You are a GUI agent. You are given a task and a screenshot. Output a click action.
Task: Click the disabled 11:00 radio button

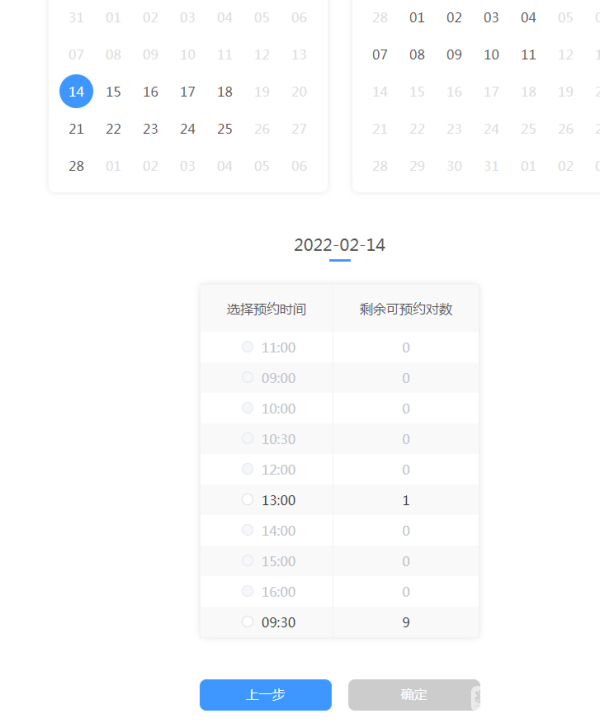coord(248,347)
